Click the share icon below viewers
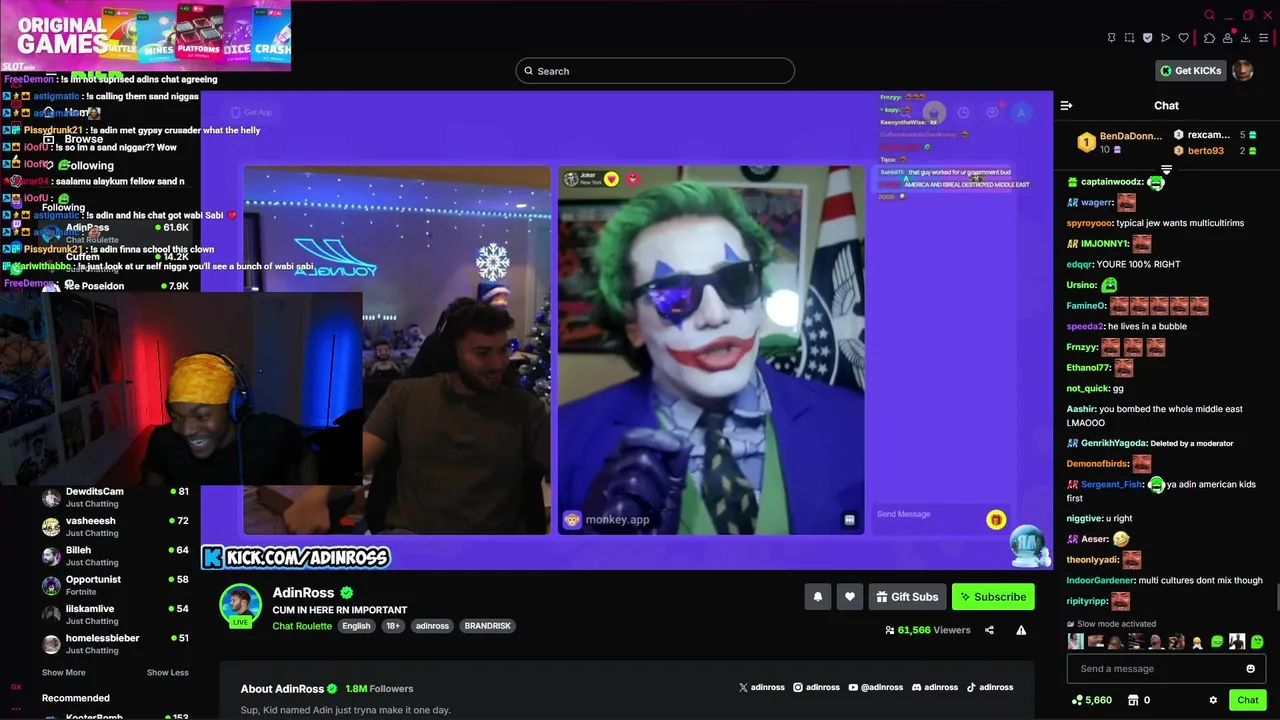 (x=989, y=630)
